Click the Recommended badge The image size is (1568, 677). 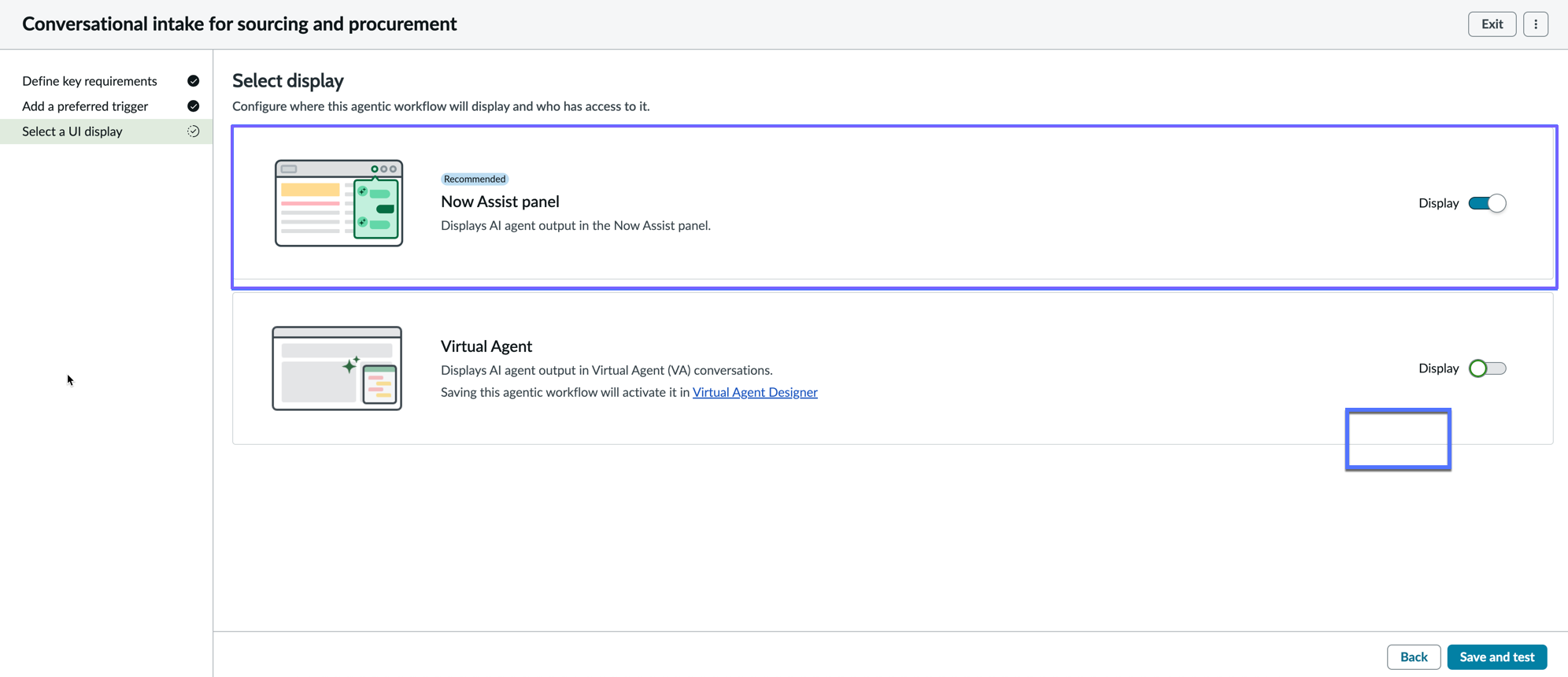coord(475,179)
